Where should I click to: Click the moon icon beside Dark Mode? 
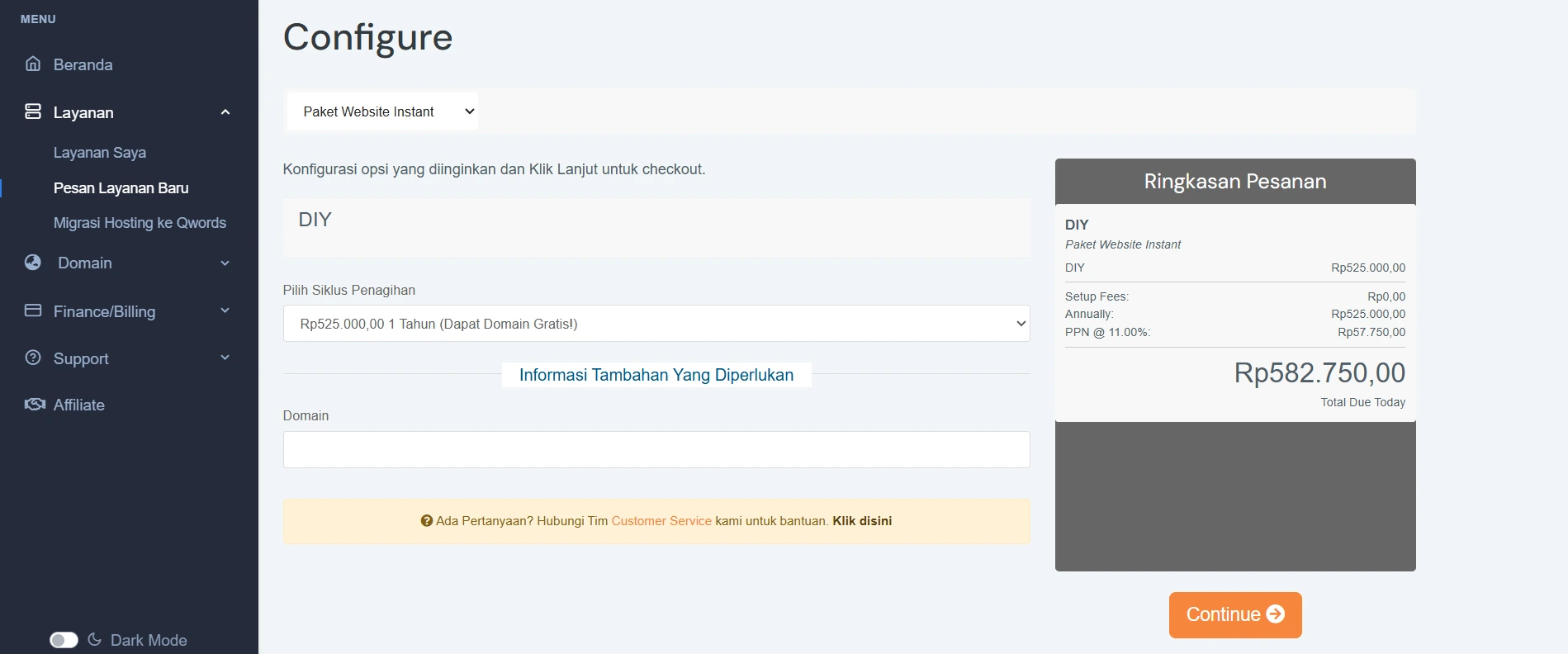tap(95, 639)
